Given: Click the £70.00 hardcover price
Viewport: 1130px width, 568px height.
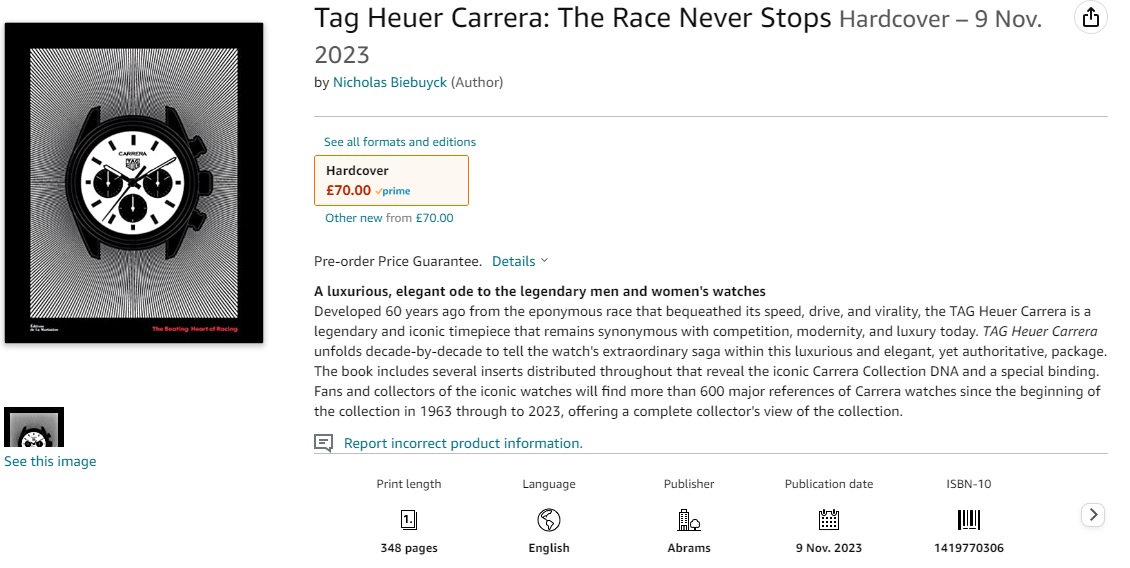Looking at the screenshot, I should (348, 190).
